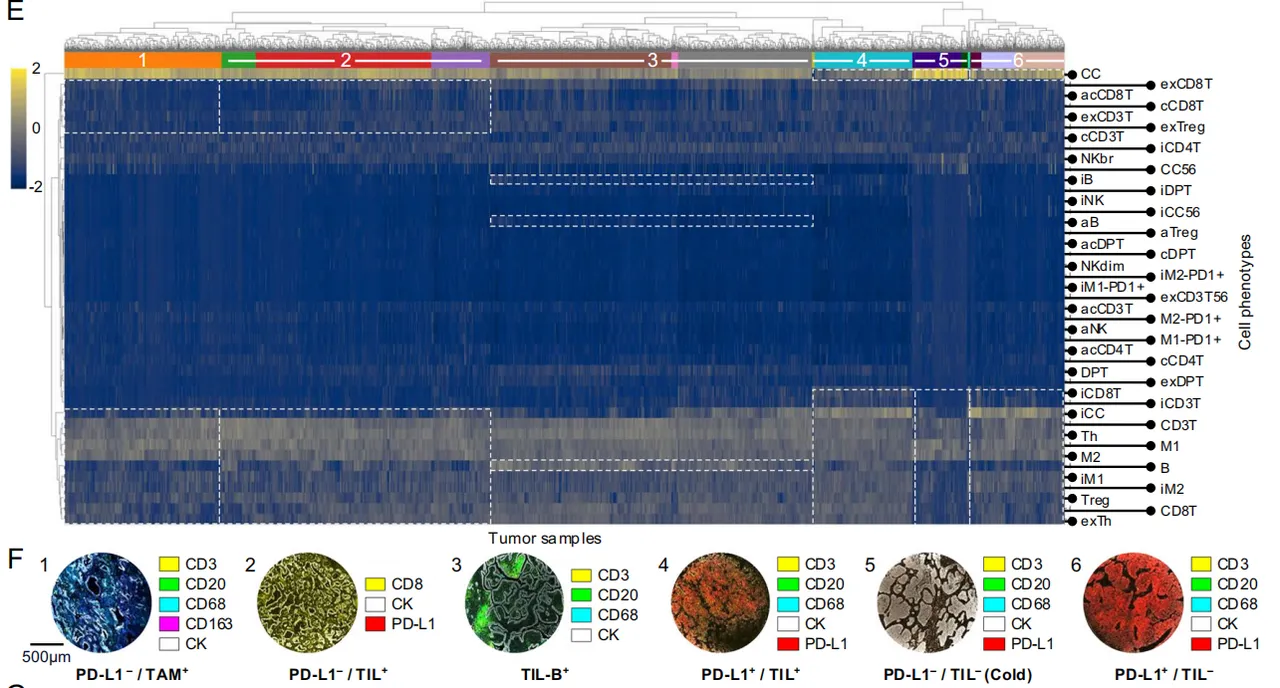Click the magenta CD163 legend swatch

[168, 625]
